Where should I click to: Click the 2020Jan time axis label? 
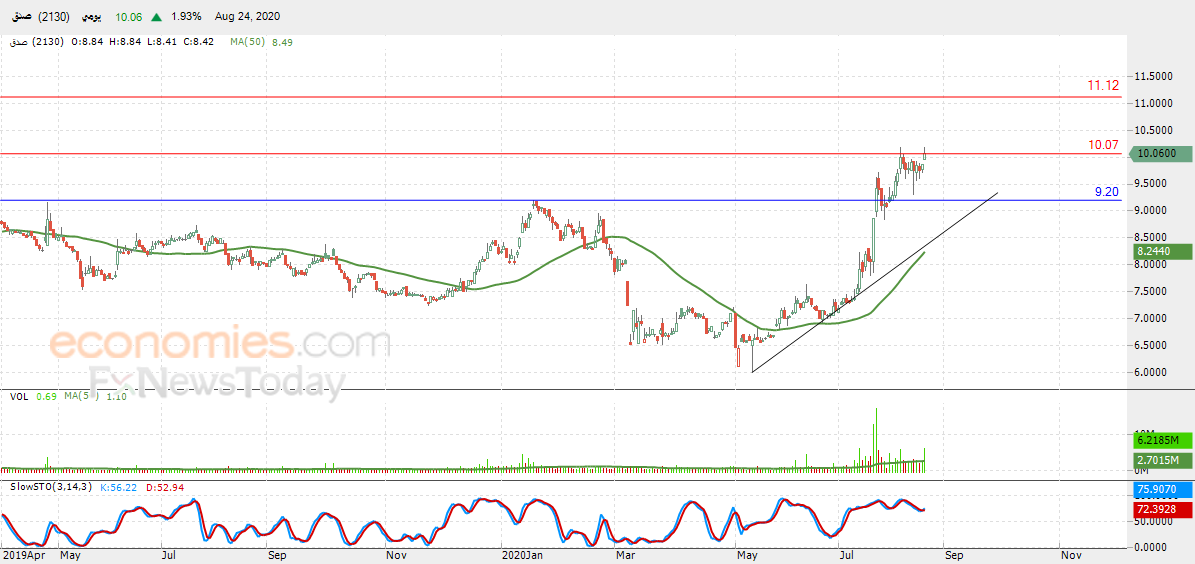coord(521,556)
